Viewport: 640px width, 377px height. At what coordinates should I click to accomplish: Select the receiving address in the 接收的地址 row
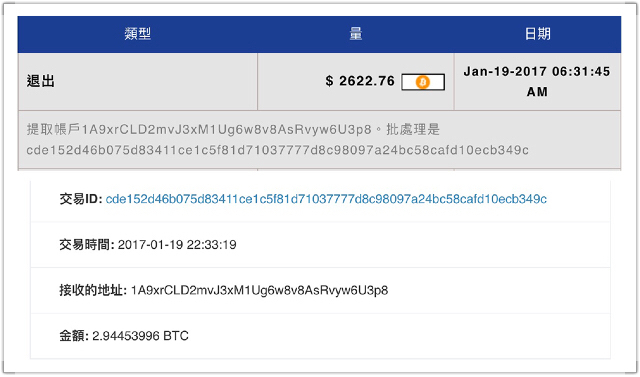[x=260, y=291]
